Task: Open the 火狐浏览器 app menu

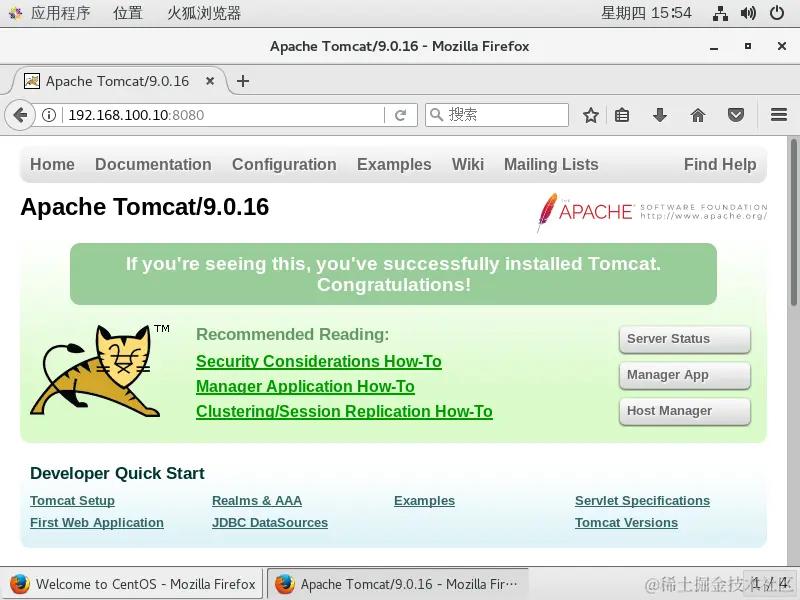Action: point(204,13)
